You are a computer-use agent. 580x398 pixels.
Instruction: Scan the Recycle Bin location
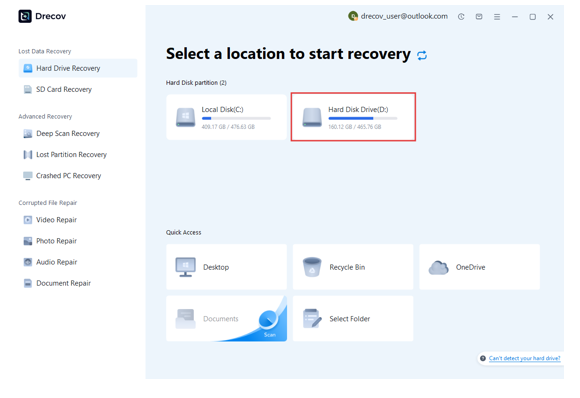coord(353,267)
